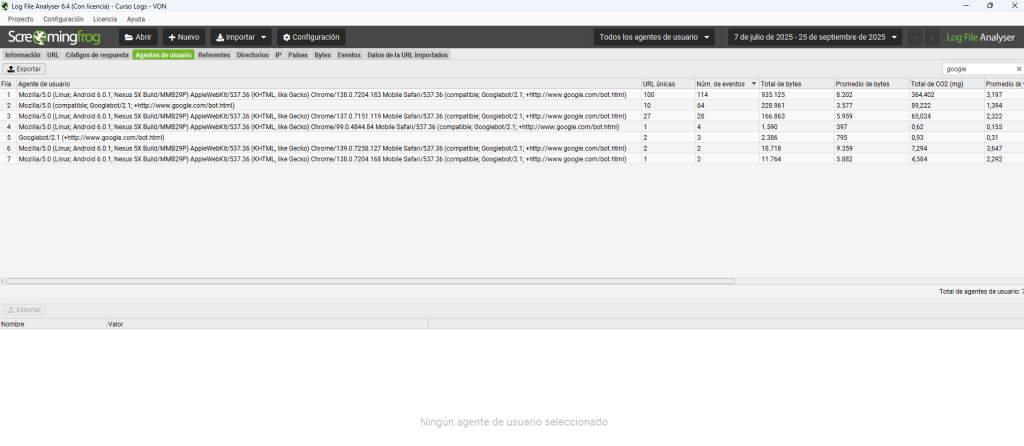Clear the 'google' search filter with X
The width and height of the screenshot is (1024, 446).
pos(1018,69)
